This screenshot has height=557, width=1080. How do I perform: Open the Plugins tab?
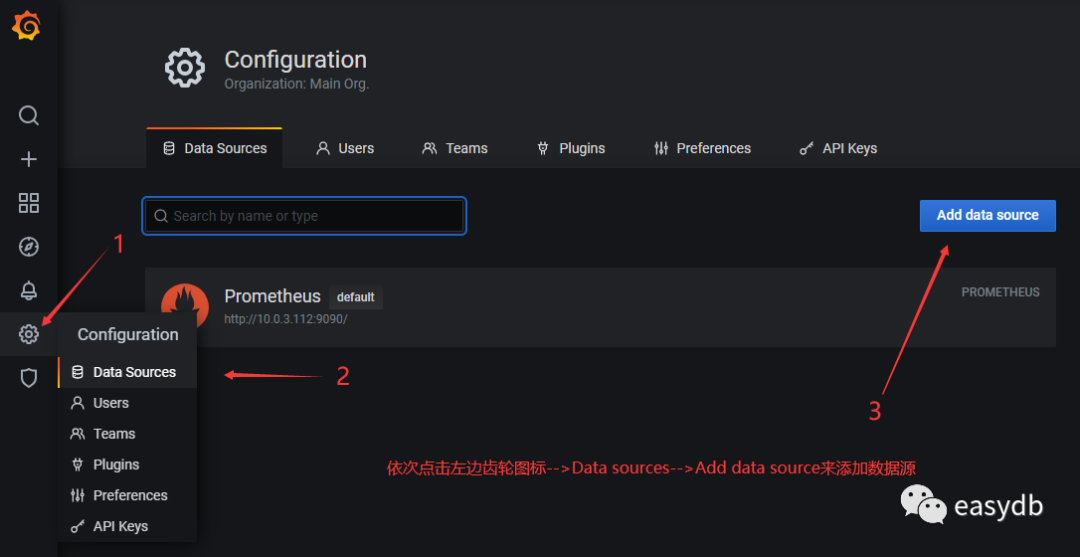point(571,148)
